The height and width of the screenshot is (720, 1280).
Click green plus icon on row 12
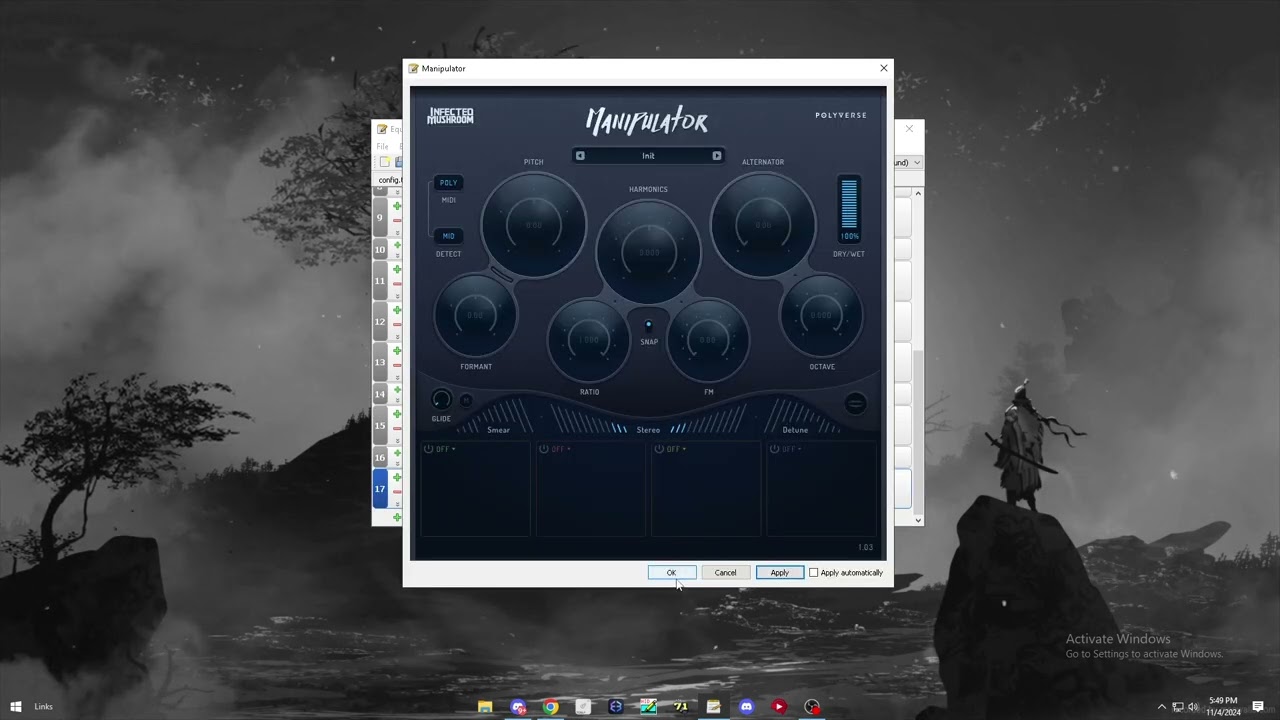coord(397,311)
